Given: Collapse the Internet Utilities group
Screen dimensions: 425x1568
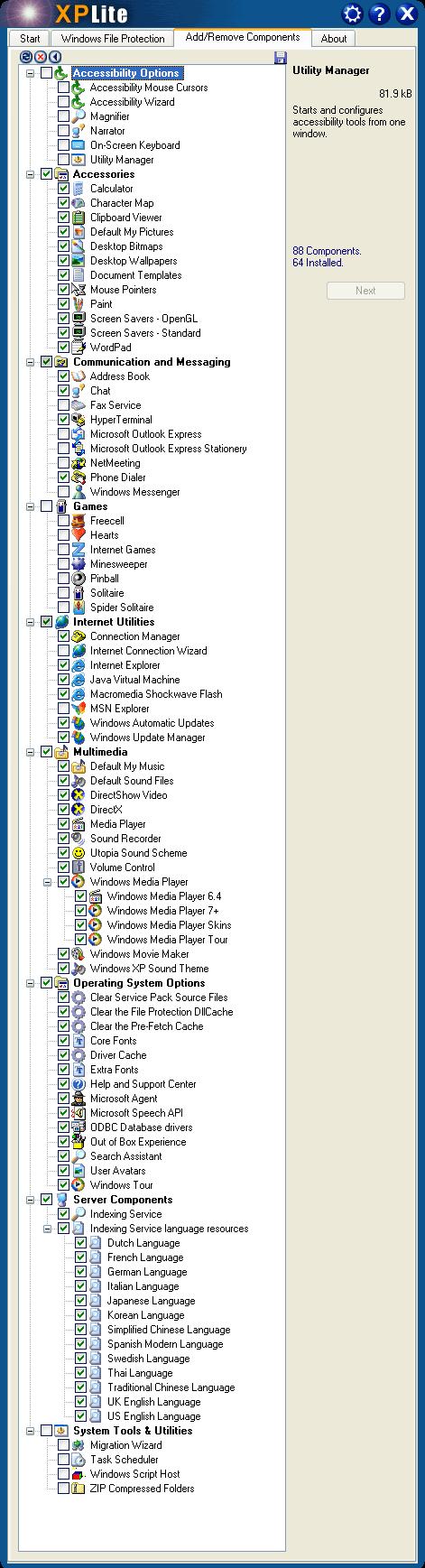Looking at the screenshot, I should click(x=31, y=622).
